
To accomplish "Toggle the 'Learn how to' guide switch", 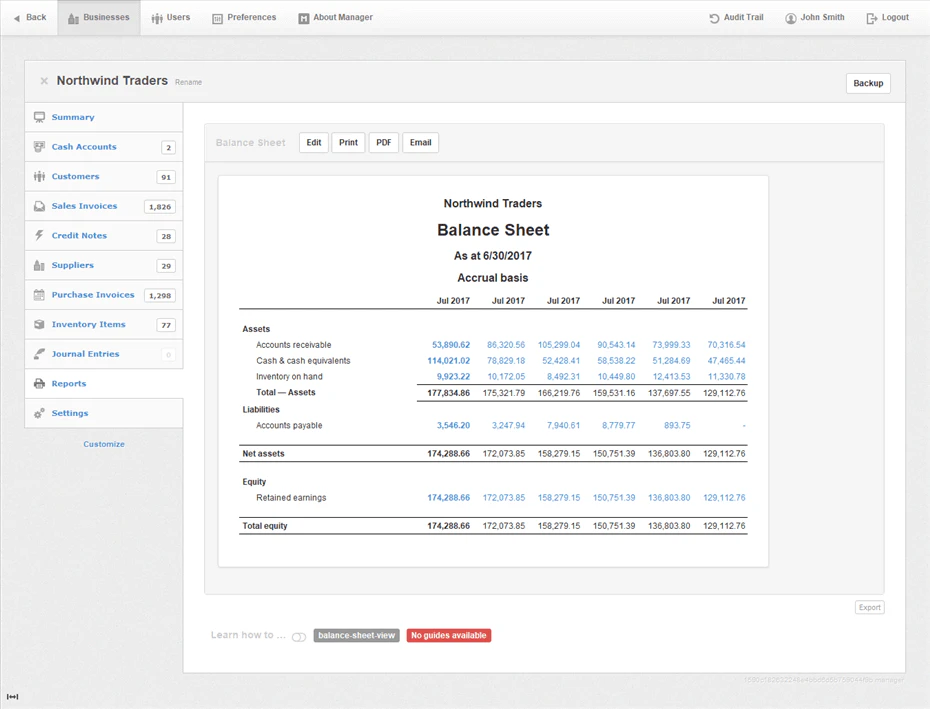I will click(298, 636).
